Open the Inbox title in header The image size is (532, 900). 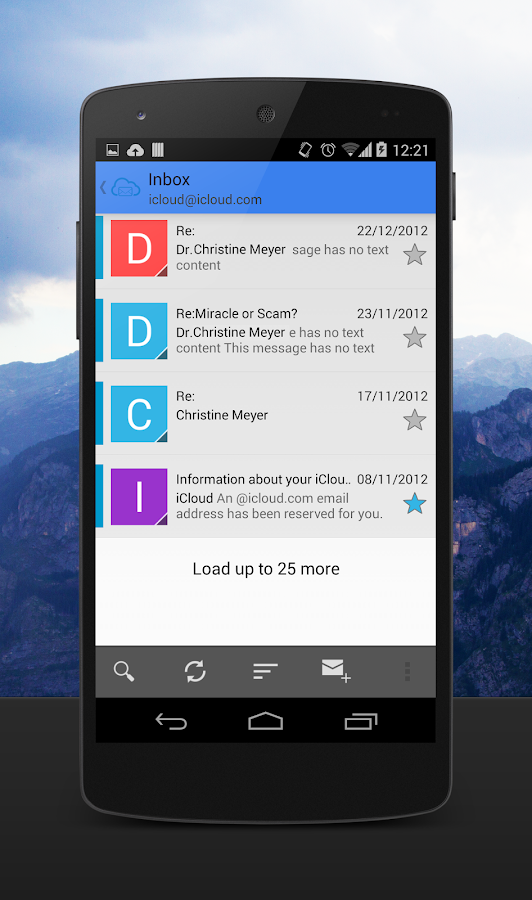pos(169,180)
